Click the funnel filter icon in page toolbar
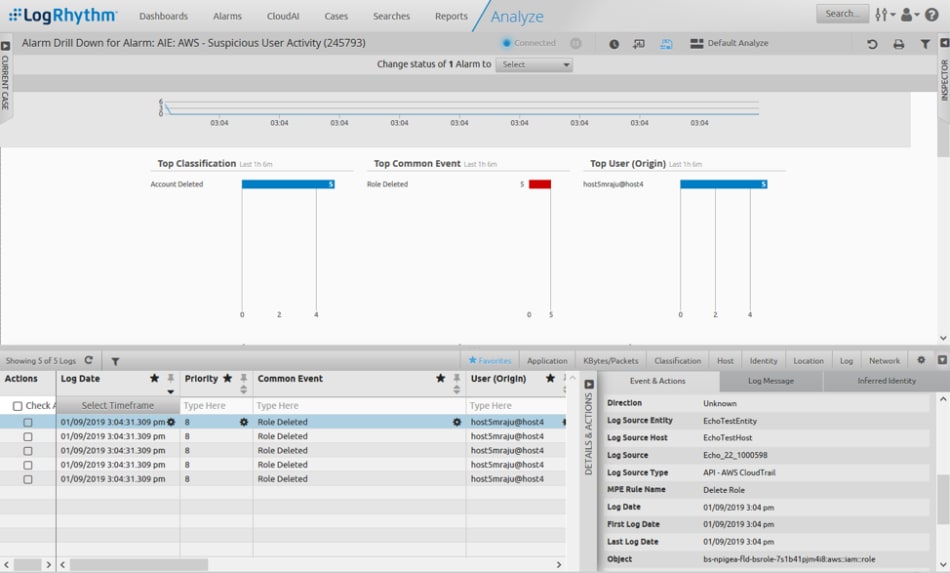The height and width of the screenshot is (573, 950). [925, 44]
